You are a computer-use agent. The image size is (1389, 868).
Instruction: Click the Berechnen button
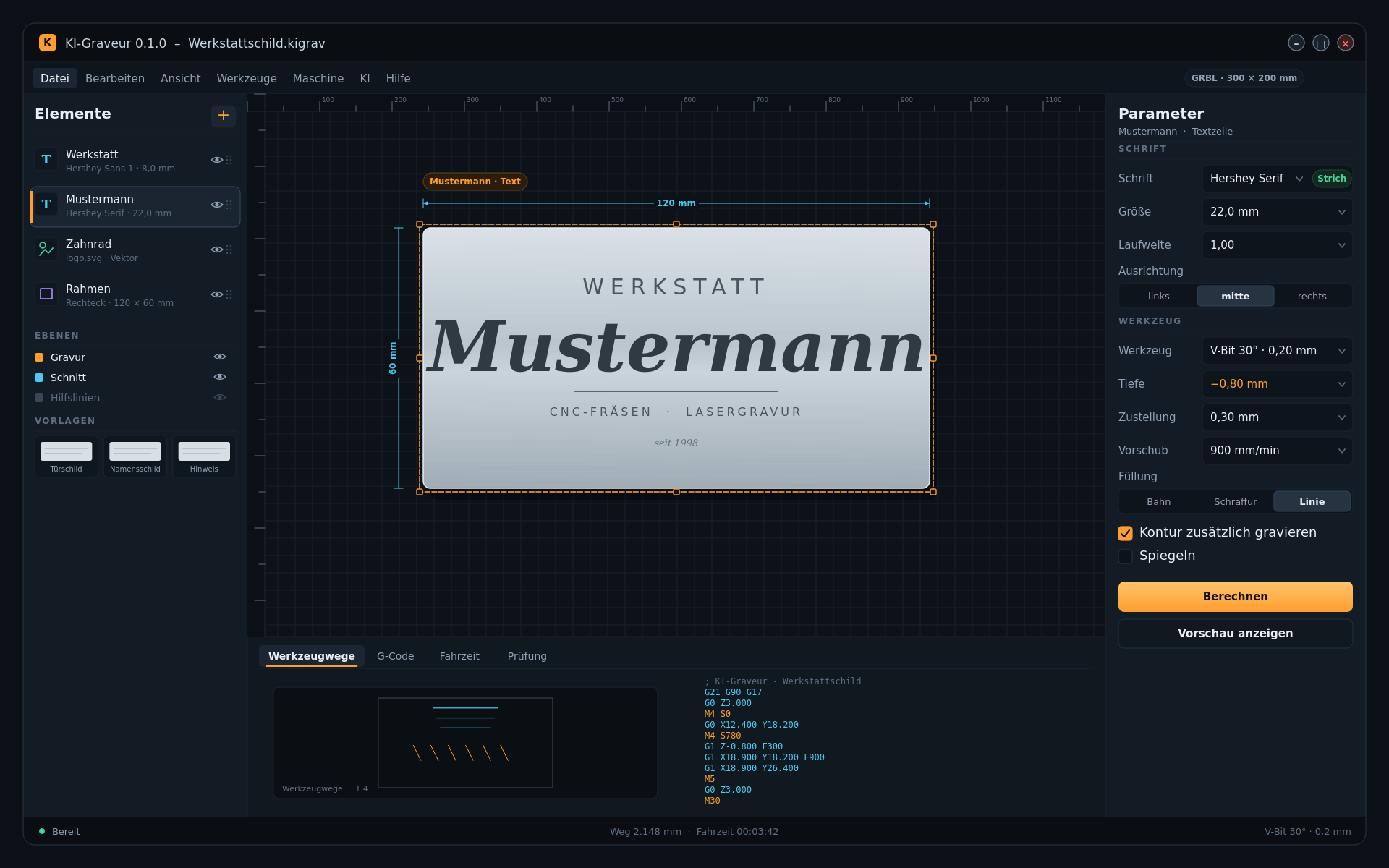tap(1235, 597)
